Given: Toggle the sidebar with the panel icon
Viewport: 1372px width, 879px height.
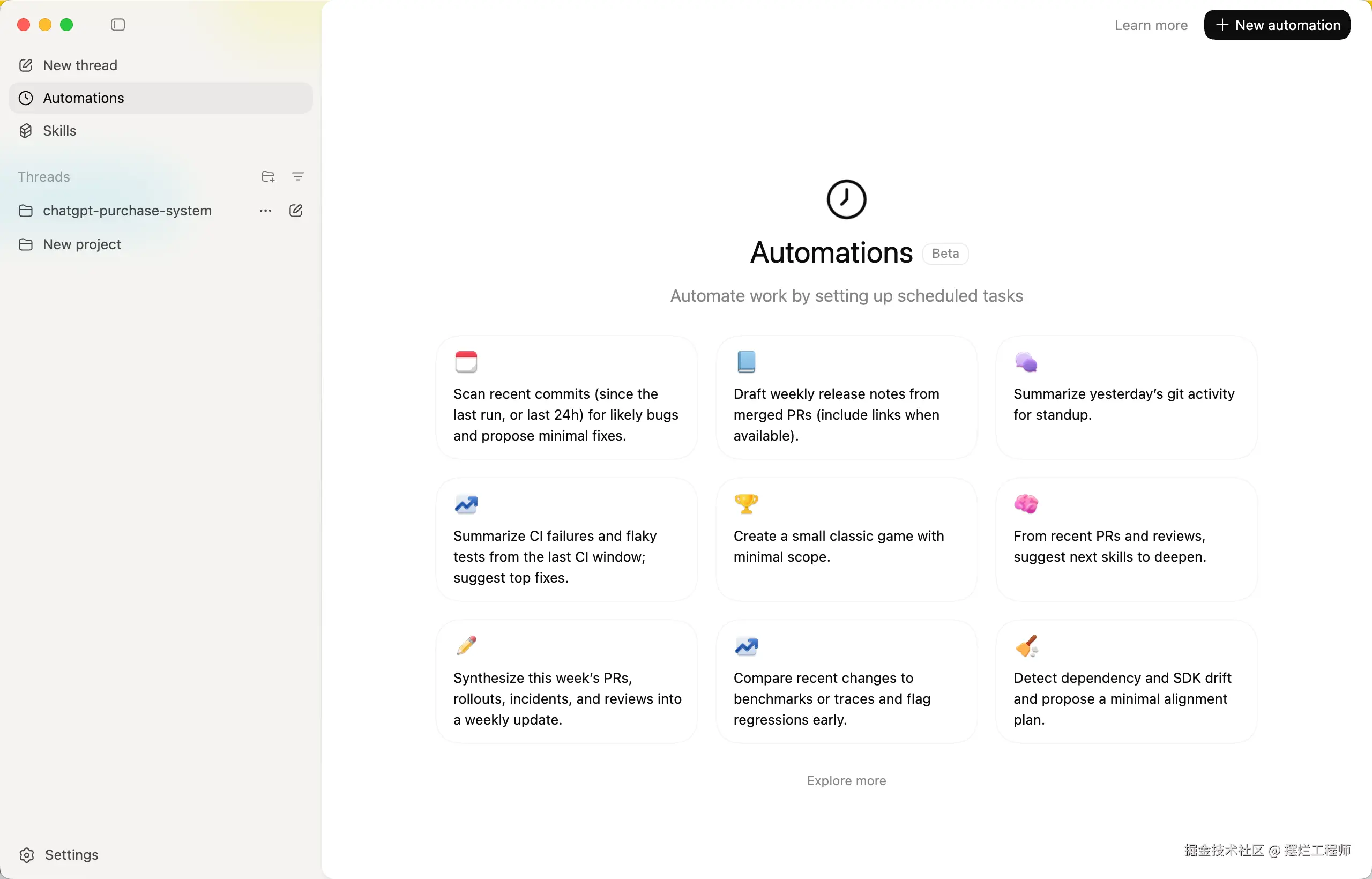Looking at the screenshot, I should 117,25.
